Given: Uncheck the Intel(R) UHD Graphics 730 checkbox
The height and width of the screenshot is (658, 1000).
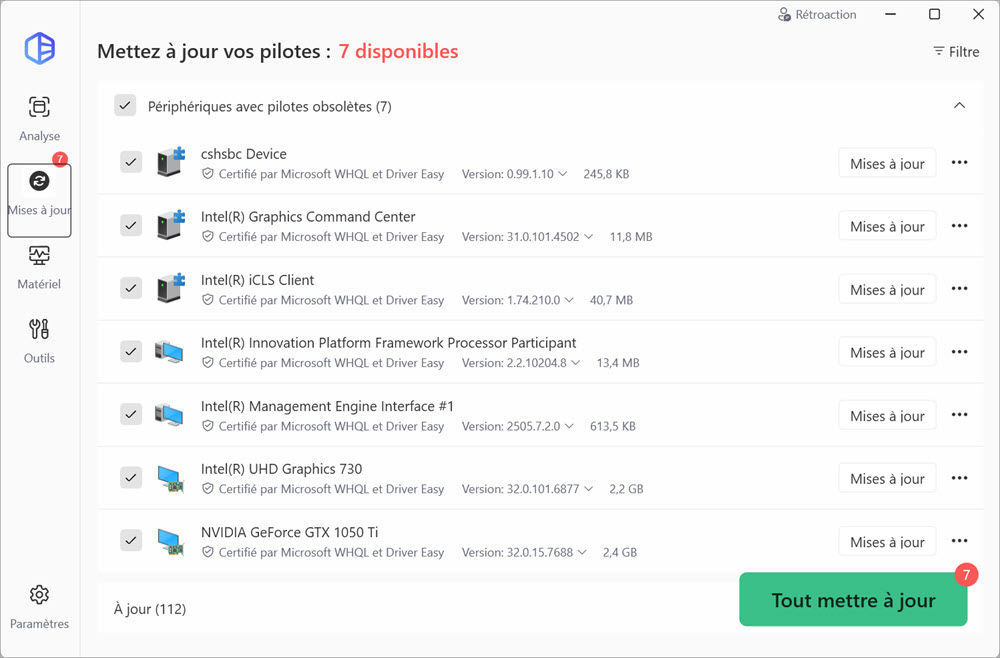Looking at the screenshot, I should coord(131,478).
